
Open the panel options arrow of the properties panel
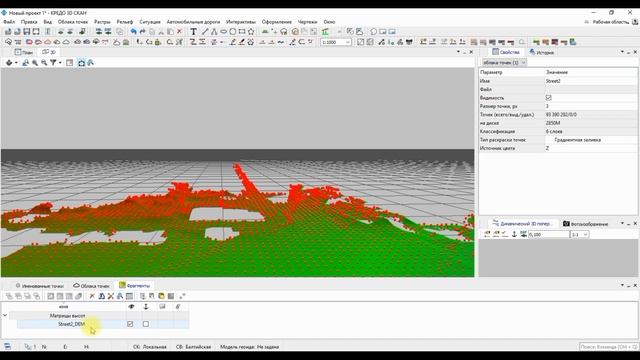coord(622,52)
